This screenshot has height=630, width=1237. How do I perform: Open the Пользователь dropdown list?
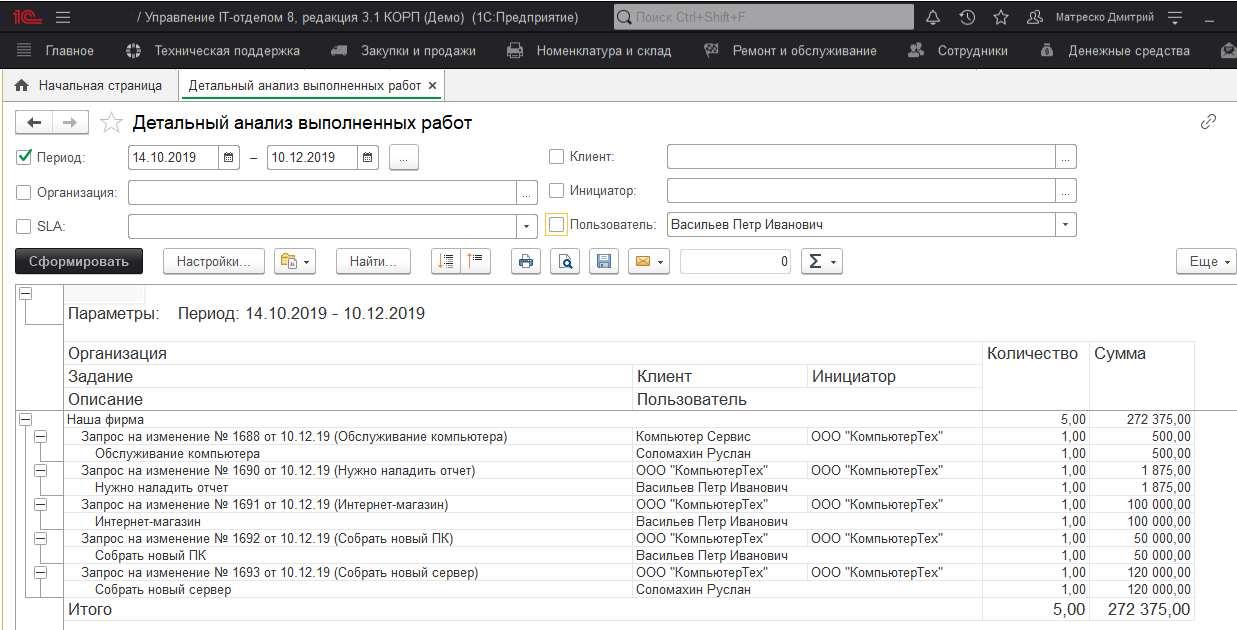tap(1066, 225)
